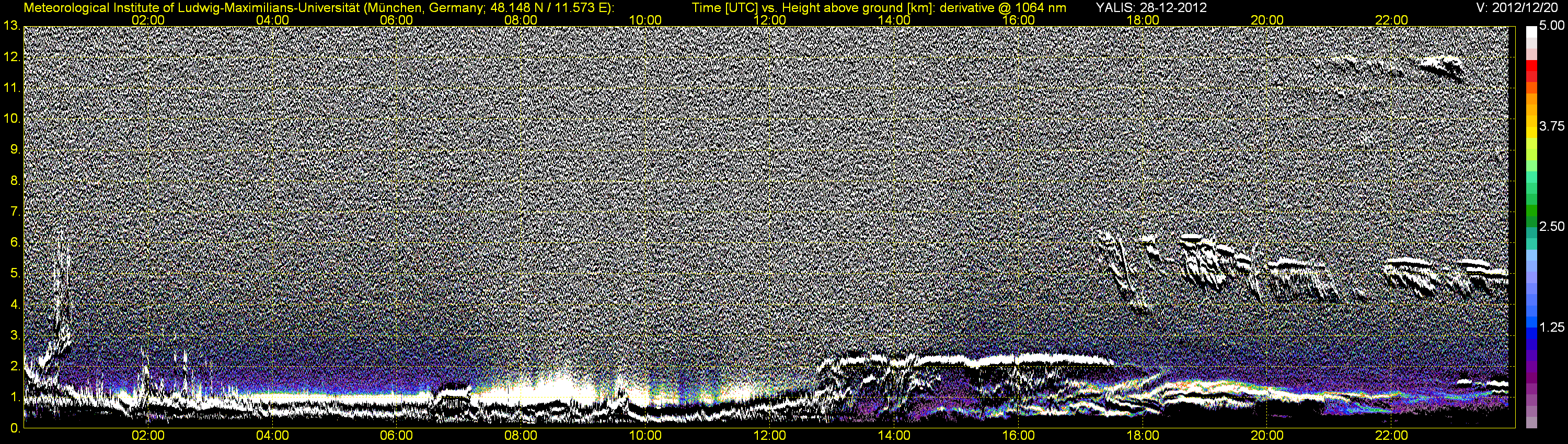Click the '08:00' label on the bottom time axis
The height and width of the screenshot is (444, 1568).
coord(521,436)
